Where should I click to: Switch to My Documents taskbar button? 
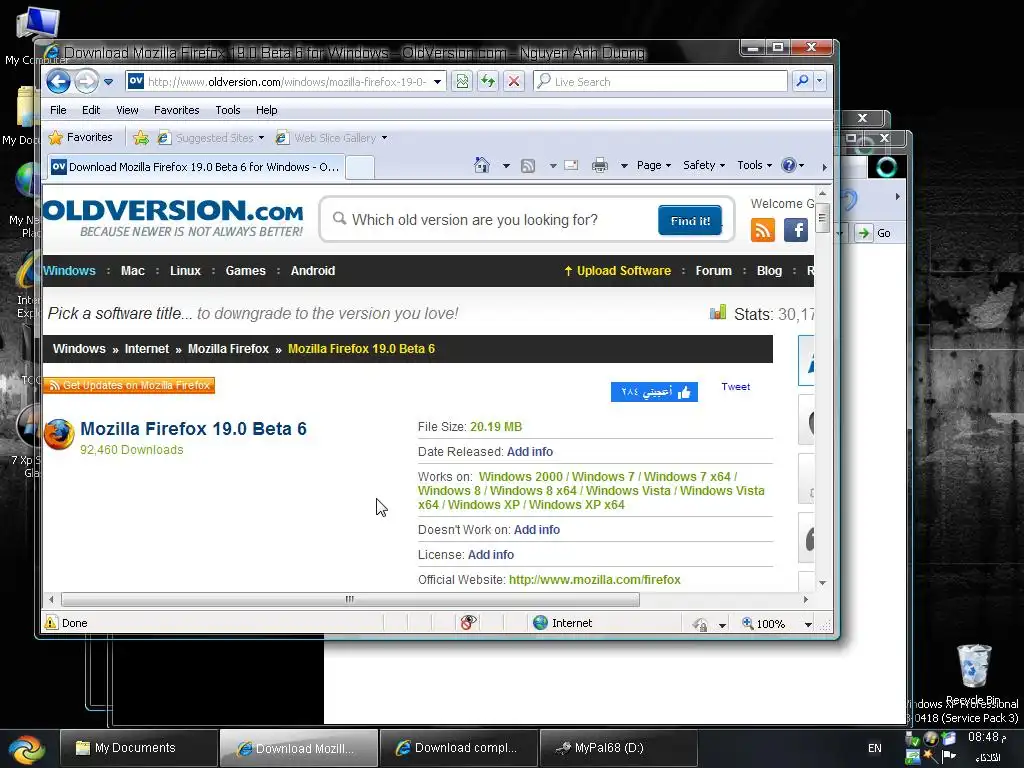pos(138,748)
